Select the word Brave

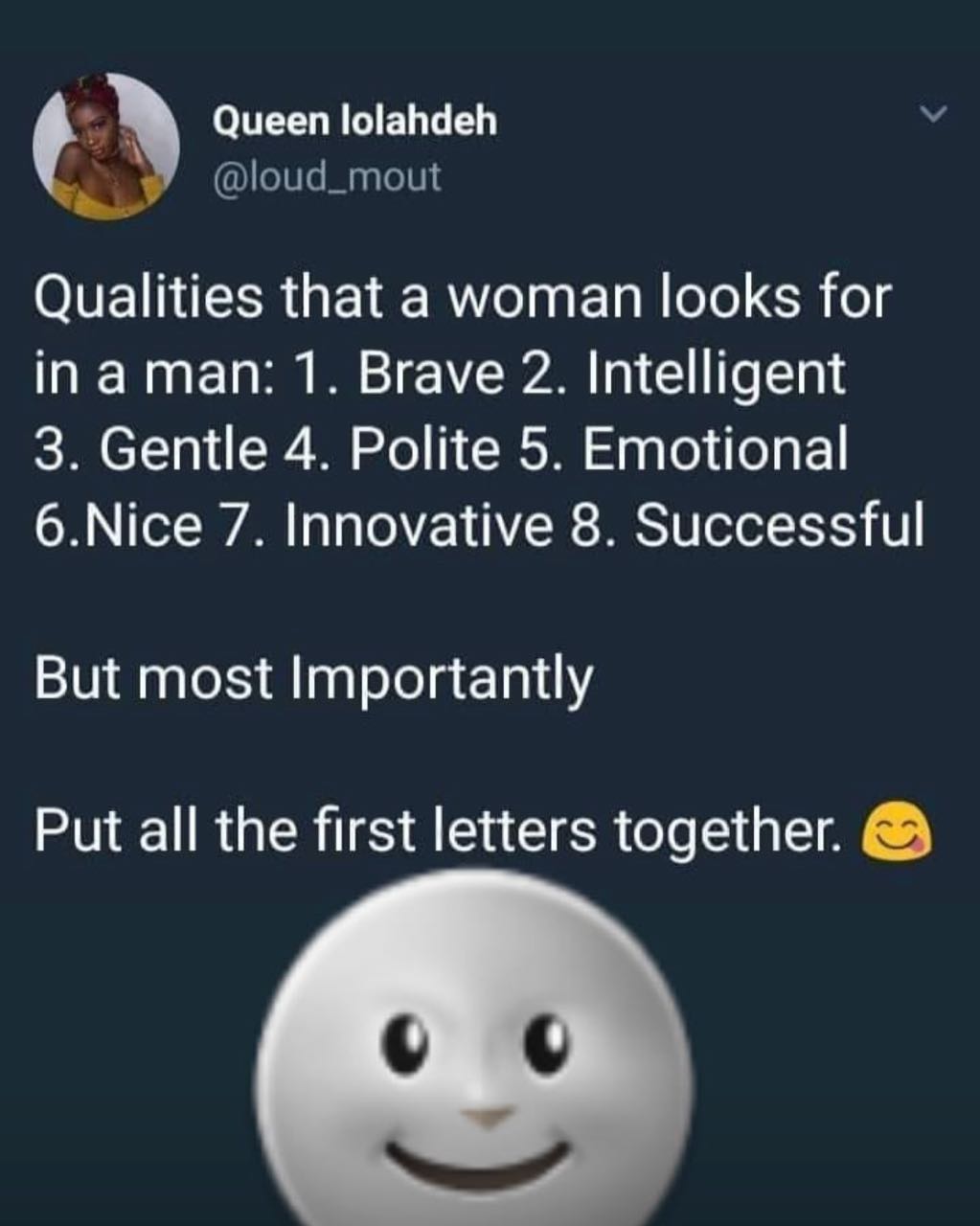430,374
